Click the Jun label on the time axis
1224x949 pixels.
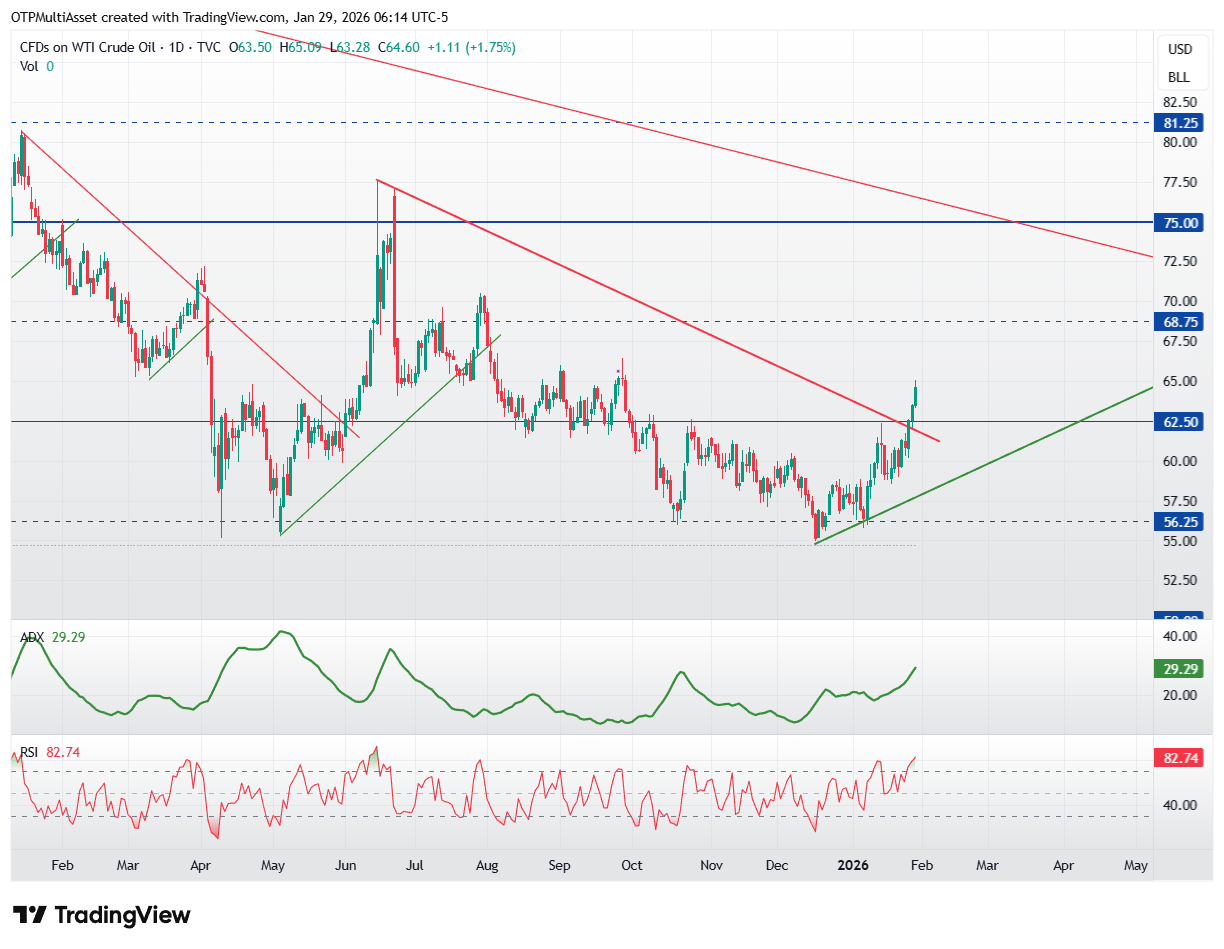pos(346,865)
